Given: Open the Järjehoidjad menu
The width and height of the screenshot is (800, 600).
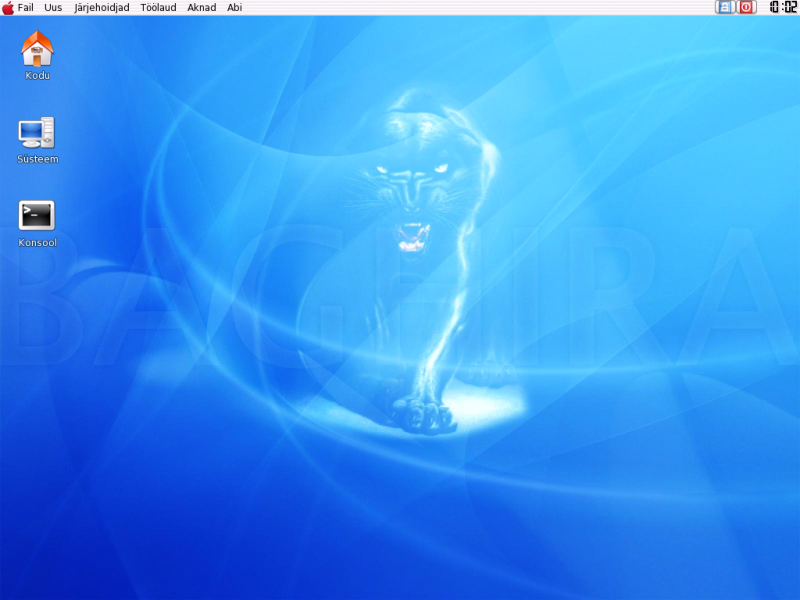Looking at the screenshot, I should click(102, 8).
